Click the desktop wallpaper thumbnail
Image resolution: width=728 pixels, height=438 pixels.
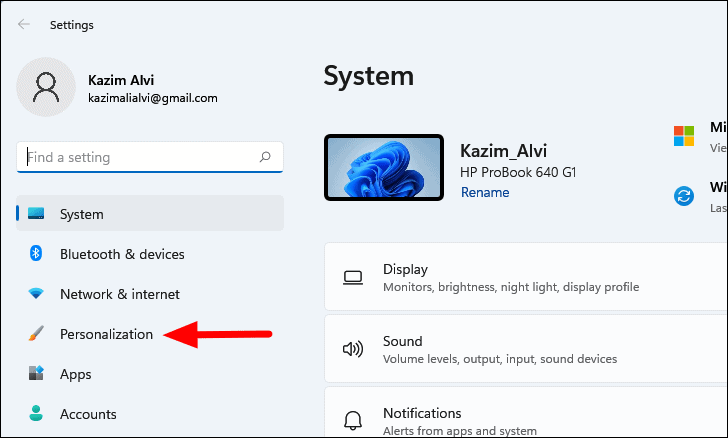[384, 168]
